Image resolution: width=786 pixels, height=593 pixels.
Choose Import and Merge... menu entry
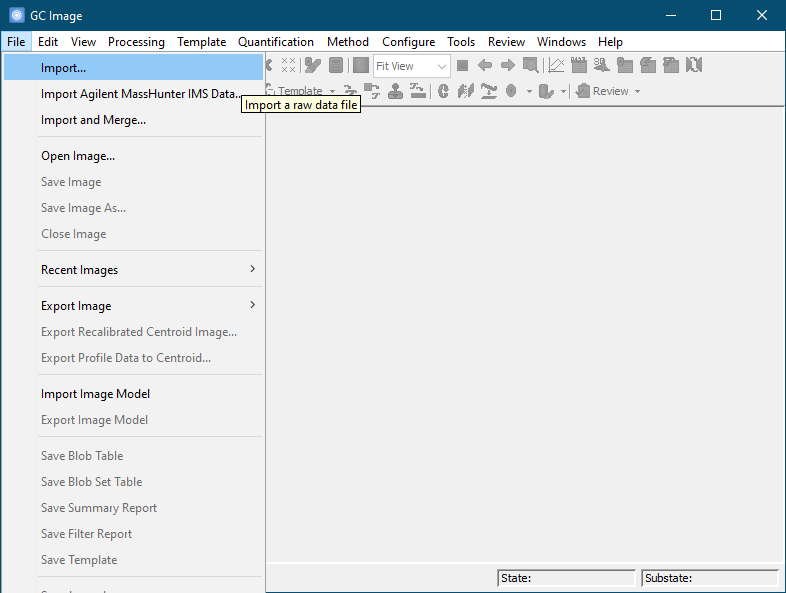[x=133, y=120]
